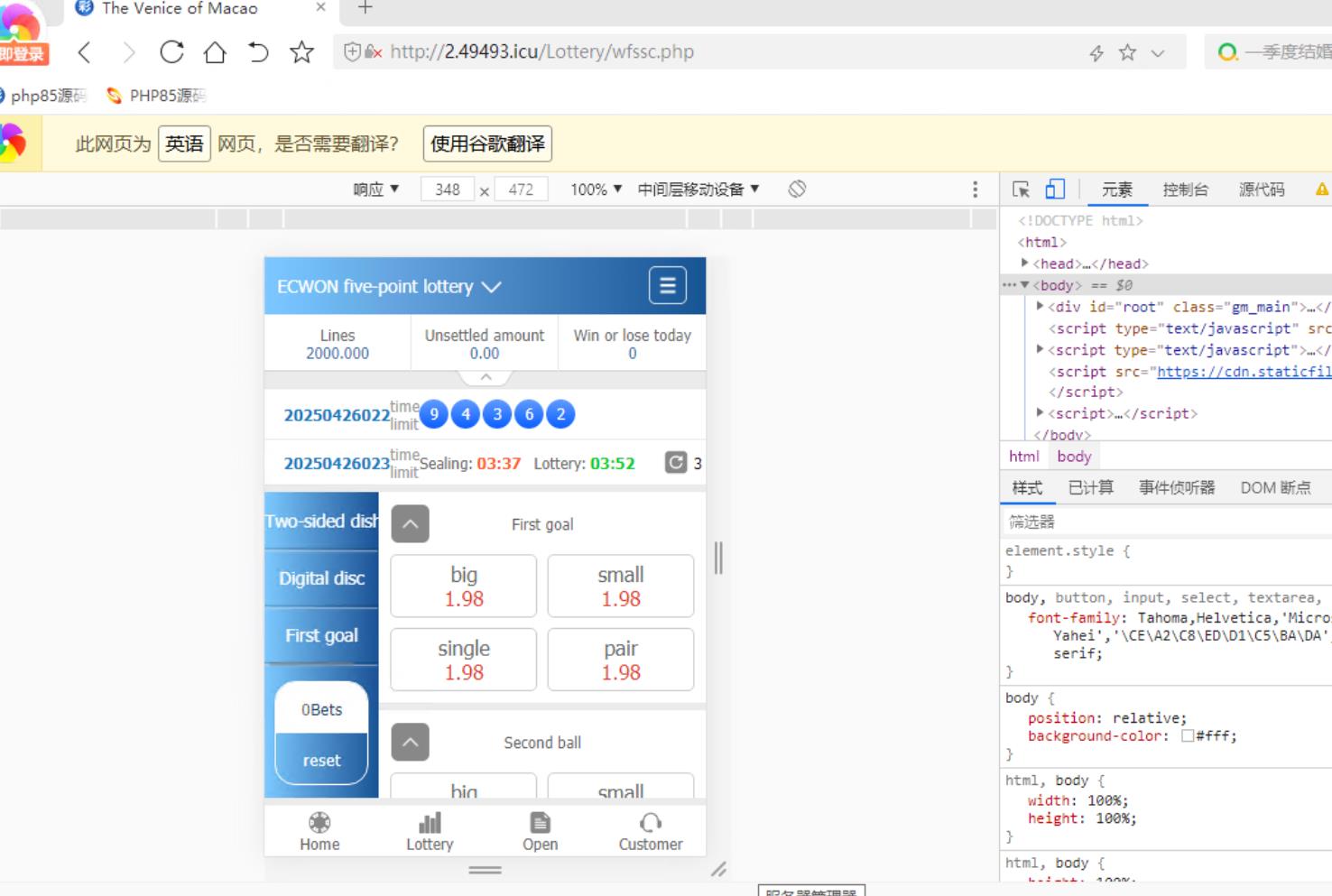Toggle device toolbar icon in DevTools
This screenshot has height=896, width=1332.
1055,189
